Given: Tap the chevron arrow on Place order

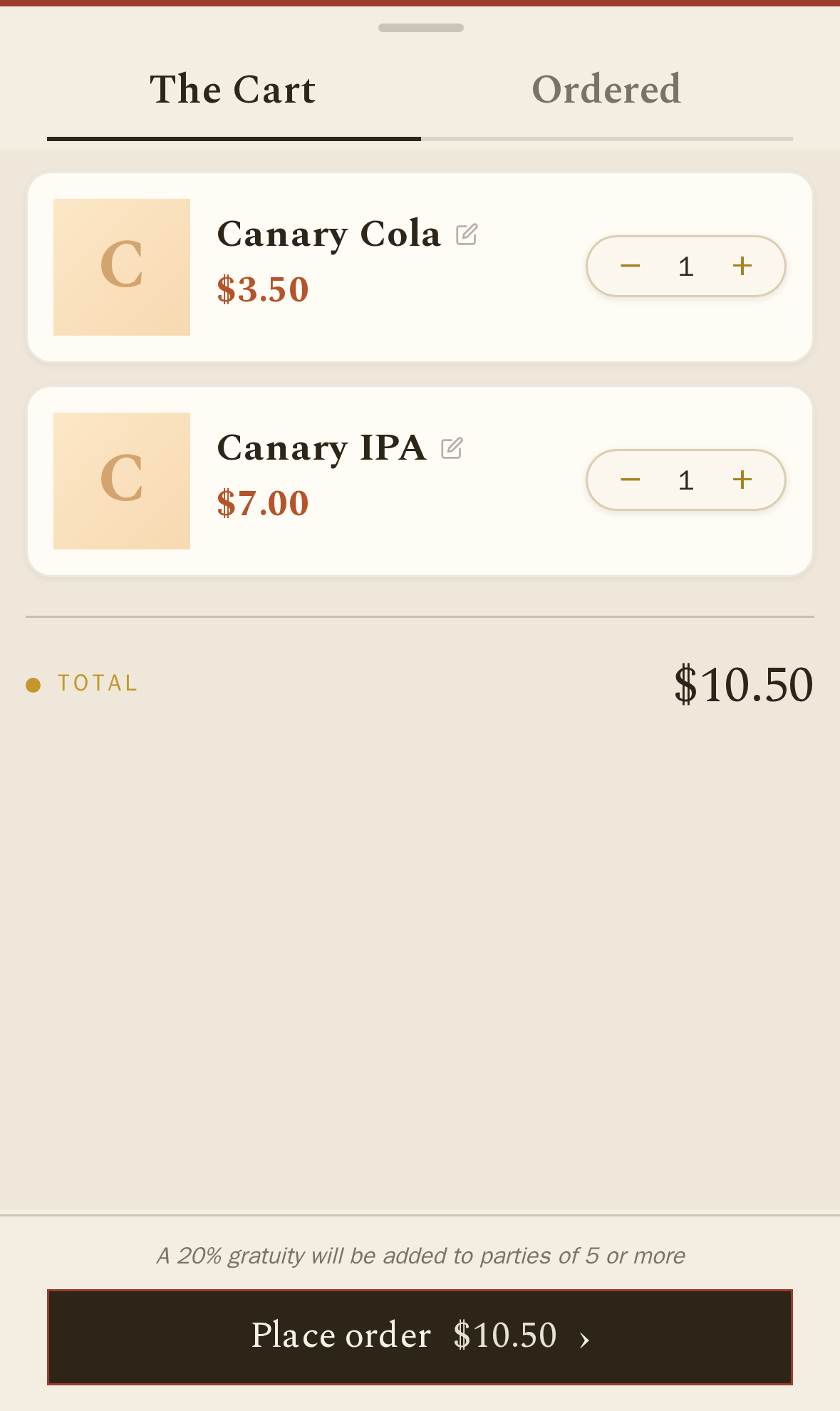Looking at the screenshot, I should 584,1340.
